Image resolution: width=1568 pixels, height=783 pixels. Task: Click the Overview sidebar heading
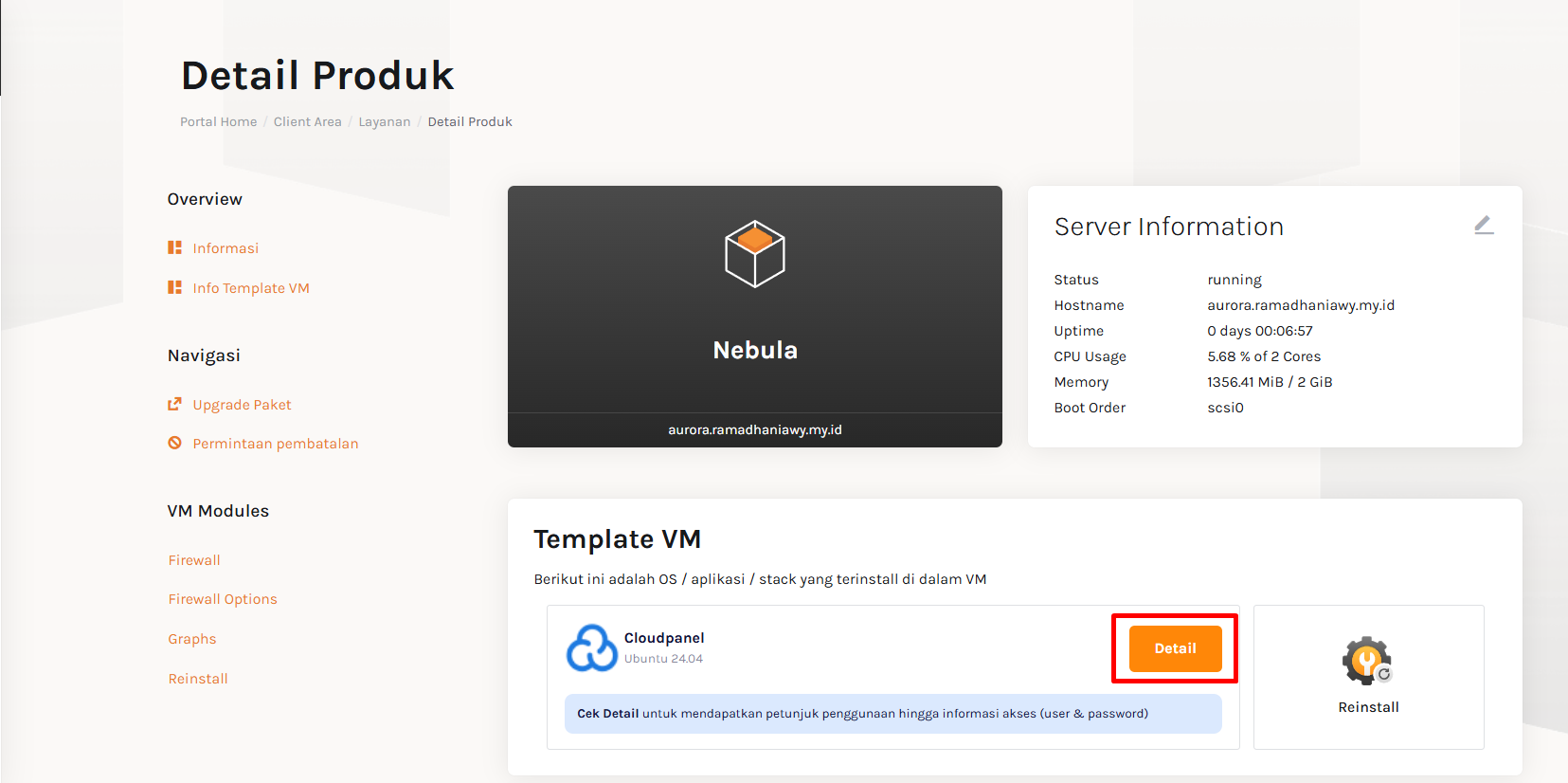[205, 199]
